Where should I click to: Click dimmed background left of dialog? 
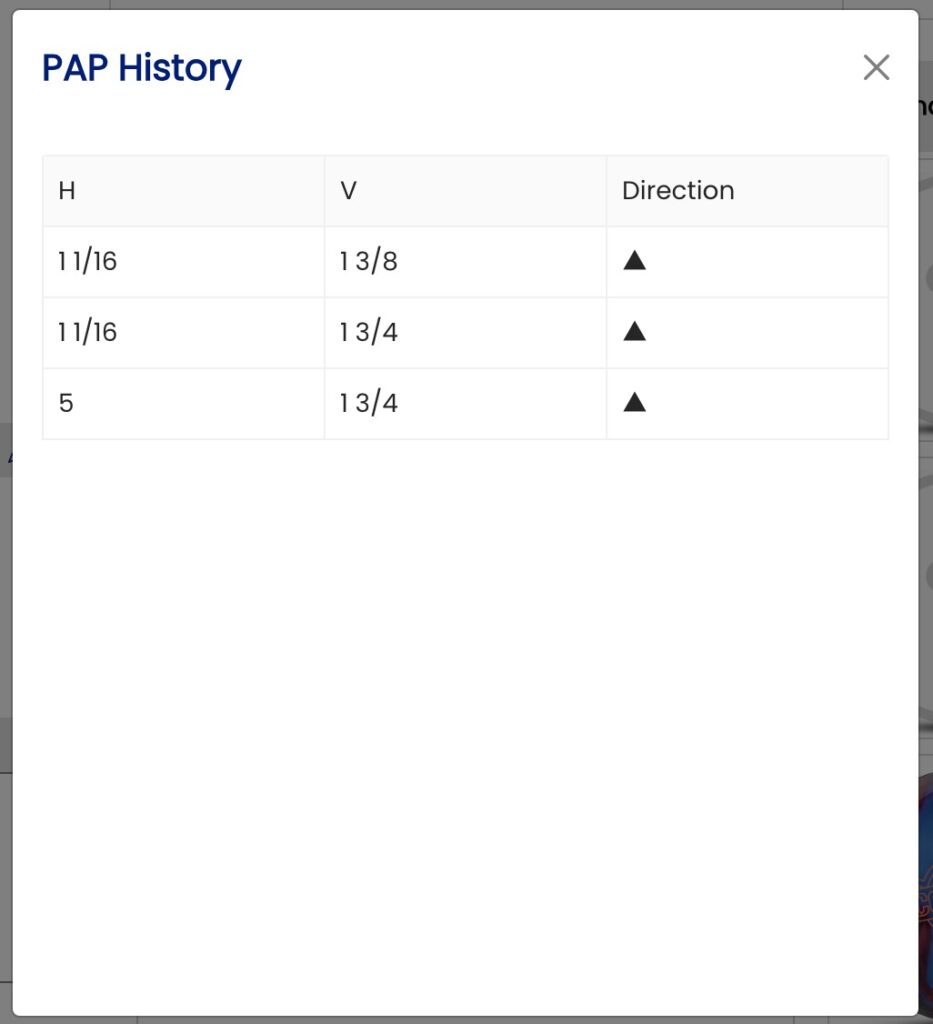point(5,600)
